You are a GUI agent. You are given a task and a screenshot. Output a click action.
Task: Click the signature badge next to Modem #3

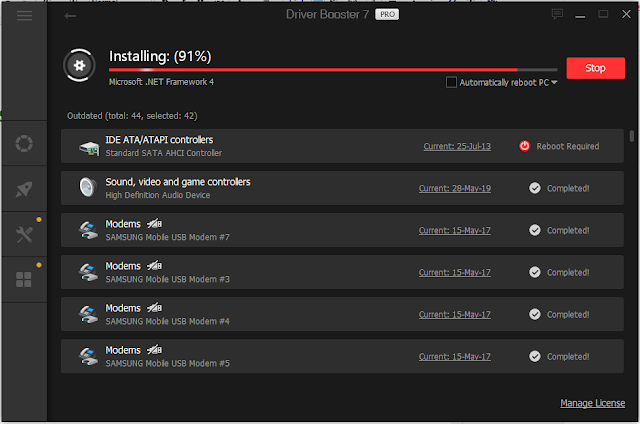(x=154, y=266)
